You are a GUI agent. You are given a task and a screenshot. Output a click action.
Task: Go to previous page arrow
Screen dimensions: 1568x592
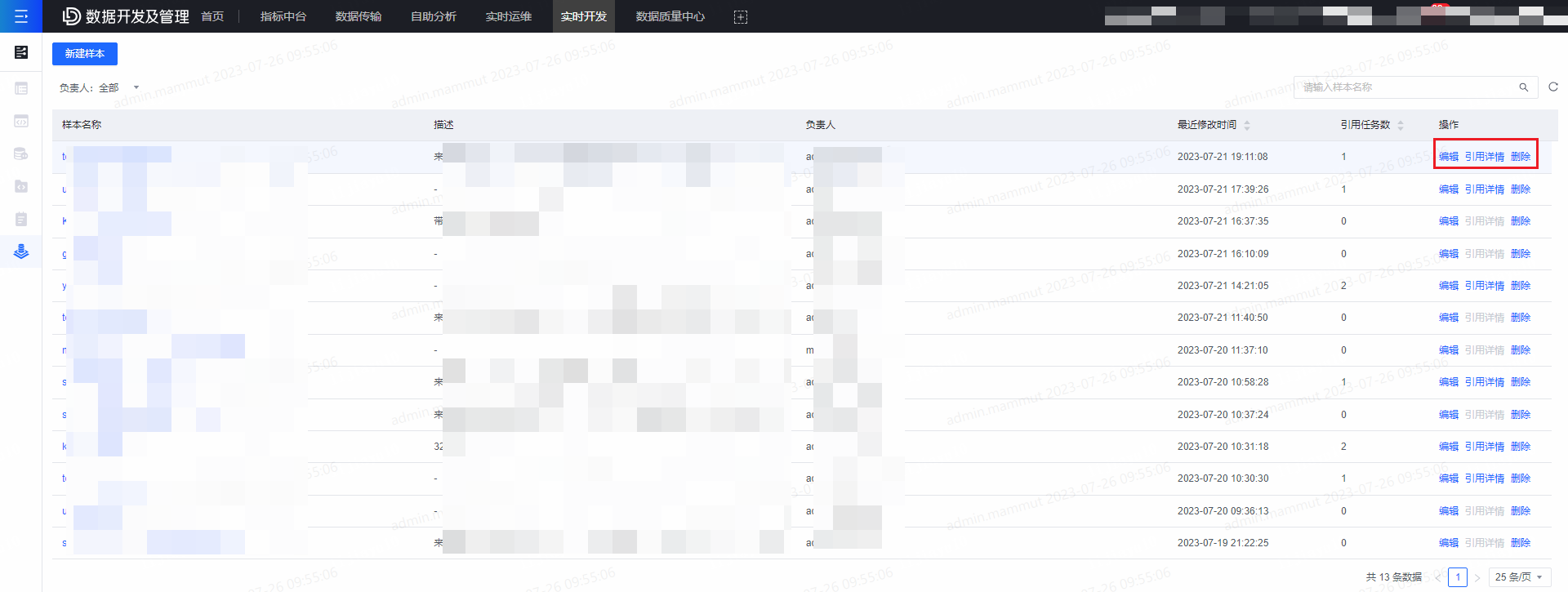pos(1437,577)
